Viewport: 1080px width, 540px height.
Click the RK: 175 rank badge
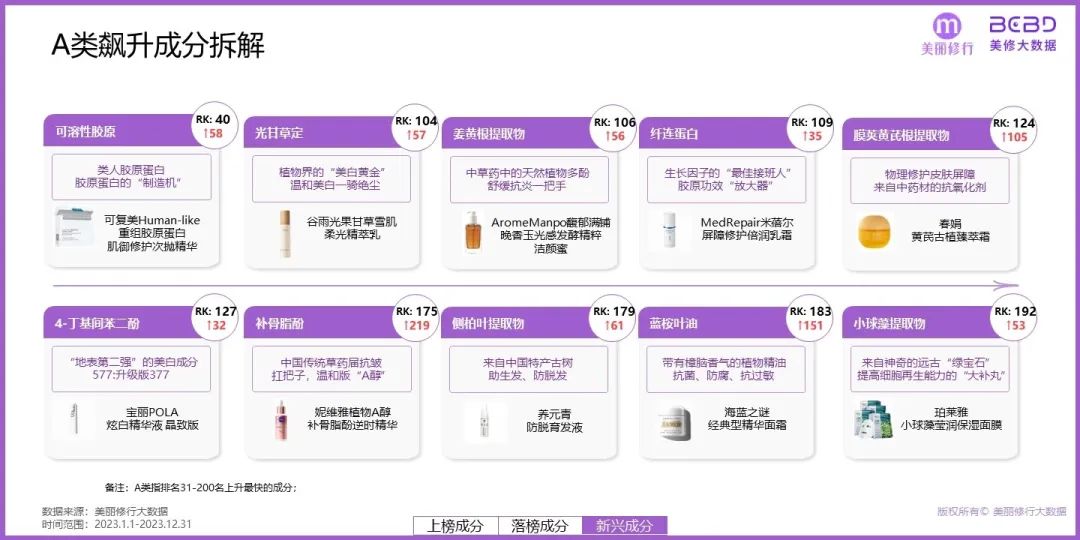(416, 318)
